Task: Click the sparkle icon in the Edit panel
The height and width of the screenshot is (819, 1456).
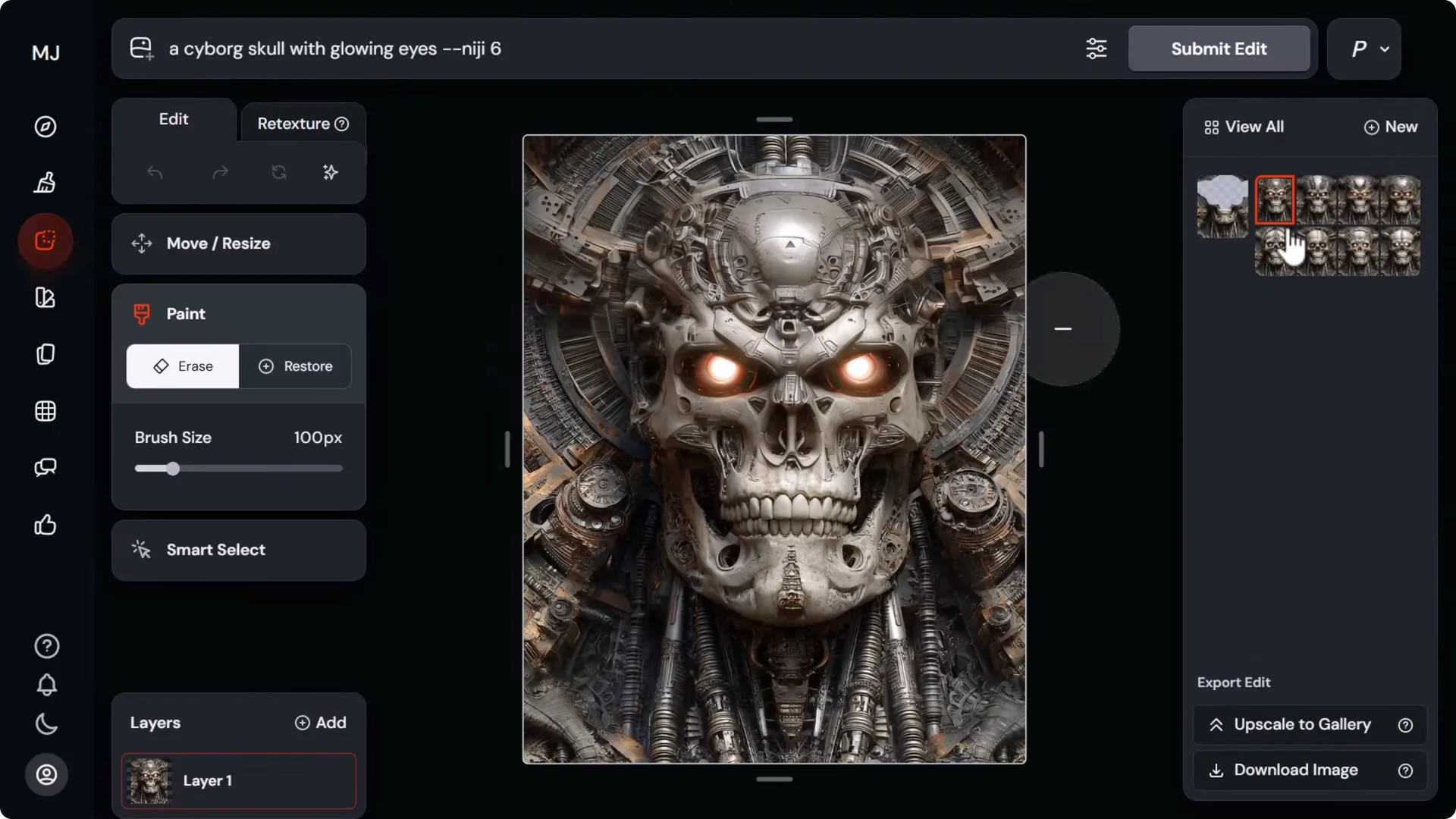Action: click(329, 172)
